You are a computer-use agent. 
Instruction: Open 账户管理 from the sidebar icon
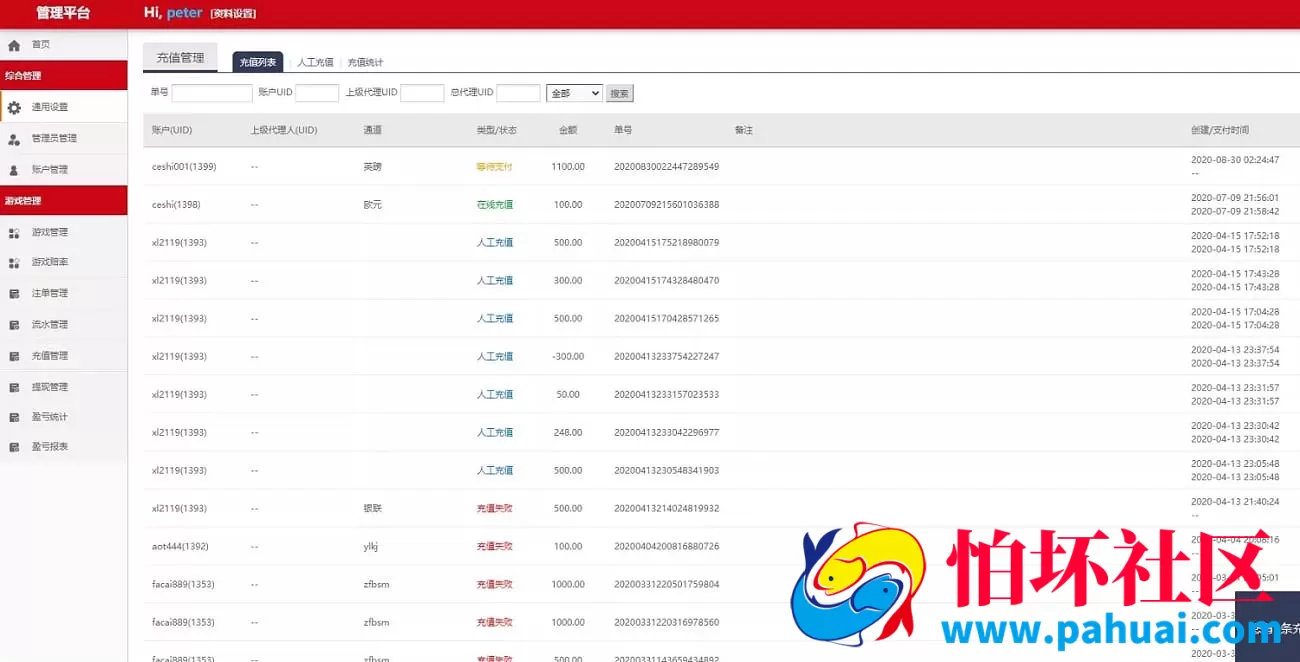point(16,170)
